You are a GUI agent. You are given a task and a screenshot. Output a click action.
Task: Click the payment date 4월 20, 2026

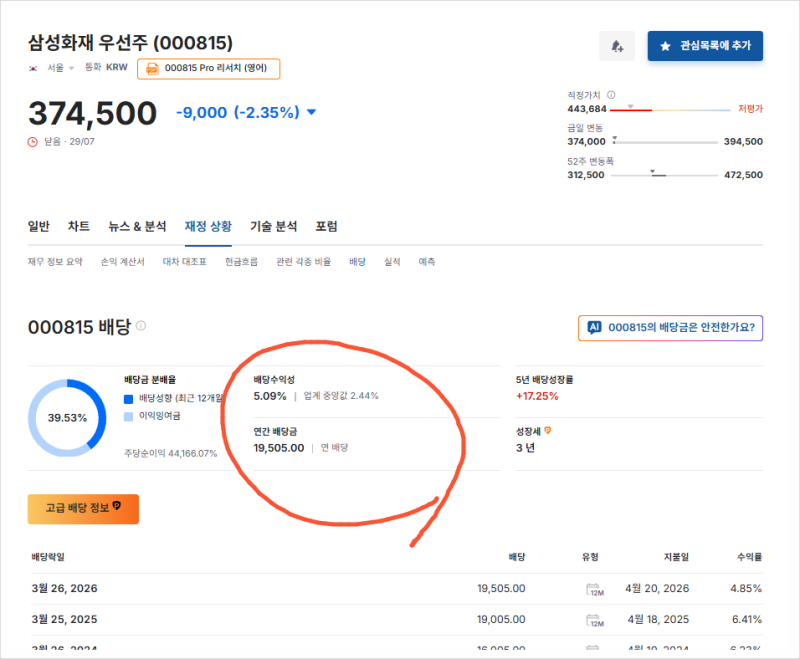(657, 589)
